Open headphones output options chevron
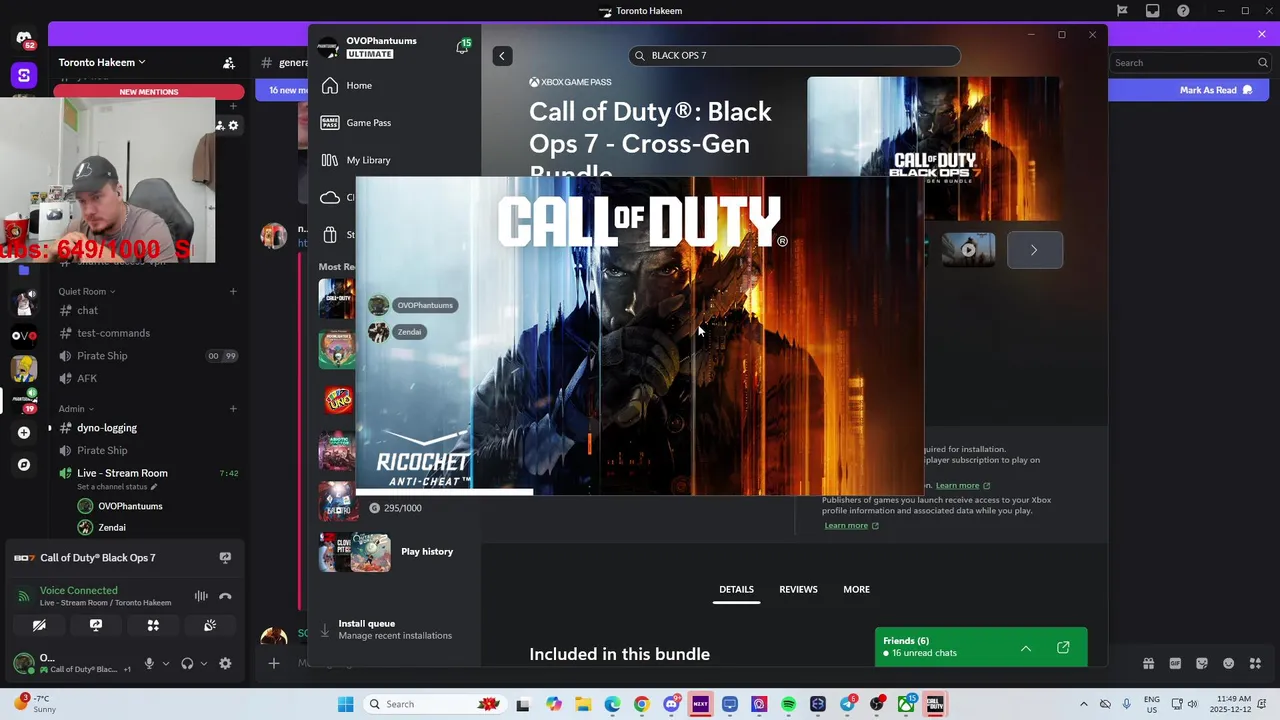Viewport: 1280px width, 720px height. click(x=204, y=663)
